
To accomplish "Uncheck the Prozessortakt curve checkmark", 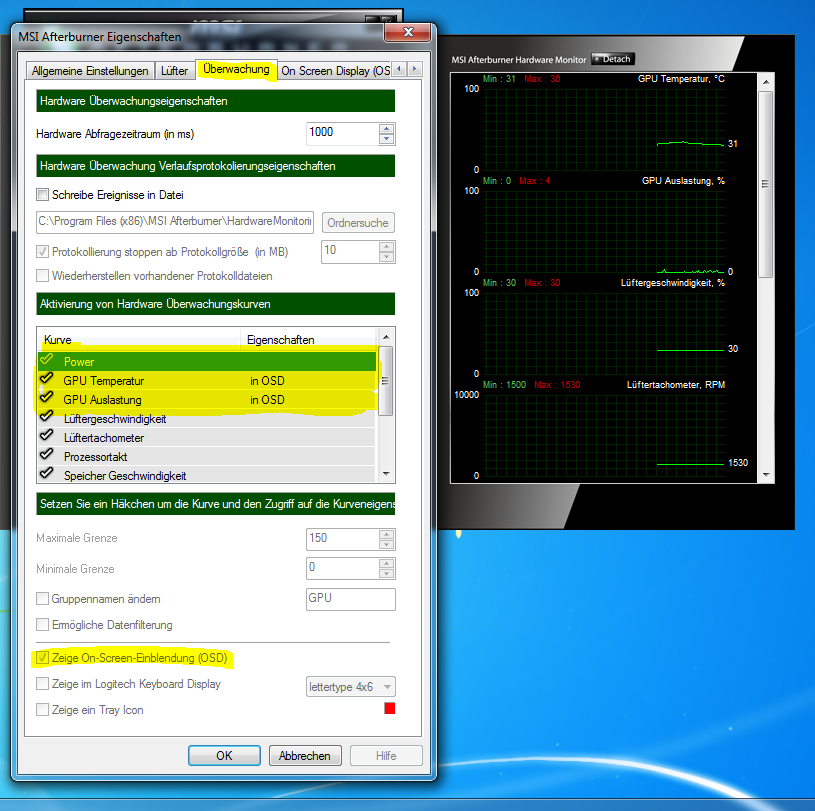I will point(47,454).
